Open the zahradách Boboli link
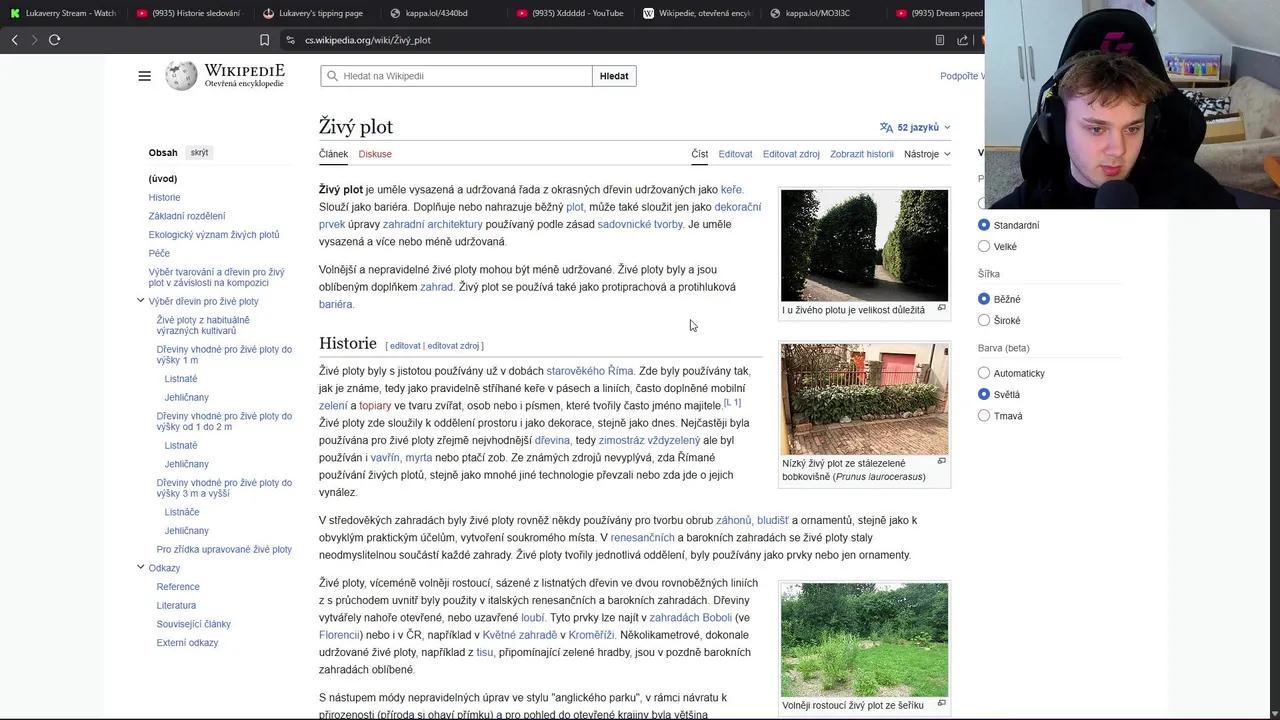Image resolution: width=1280 pixels, height=720 pixels. [x=690, y=618]
